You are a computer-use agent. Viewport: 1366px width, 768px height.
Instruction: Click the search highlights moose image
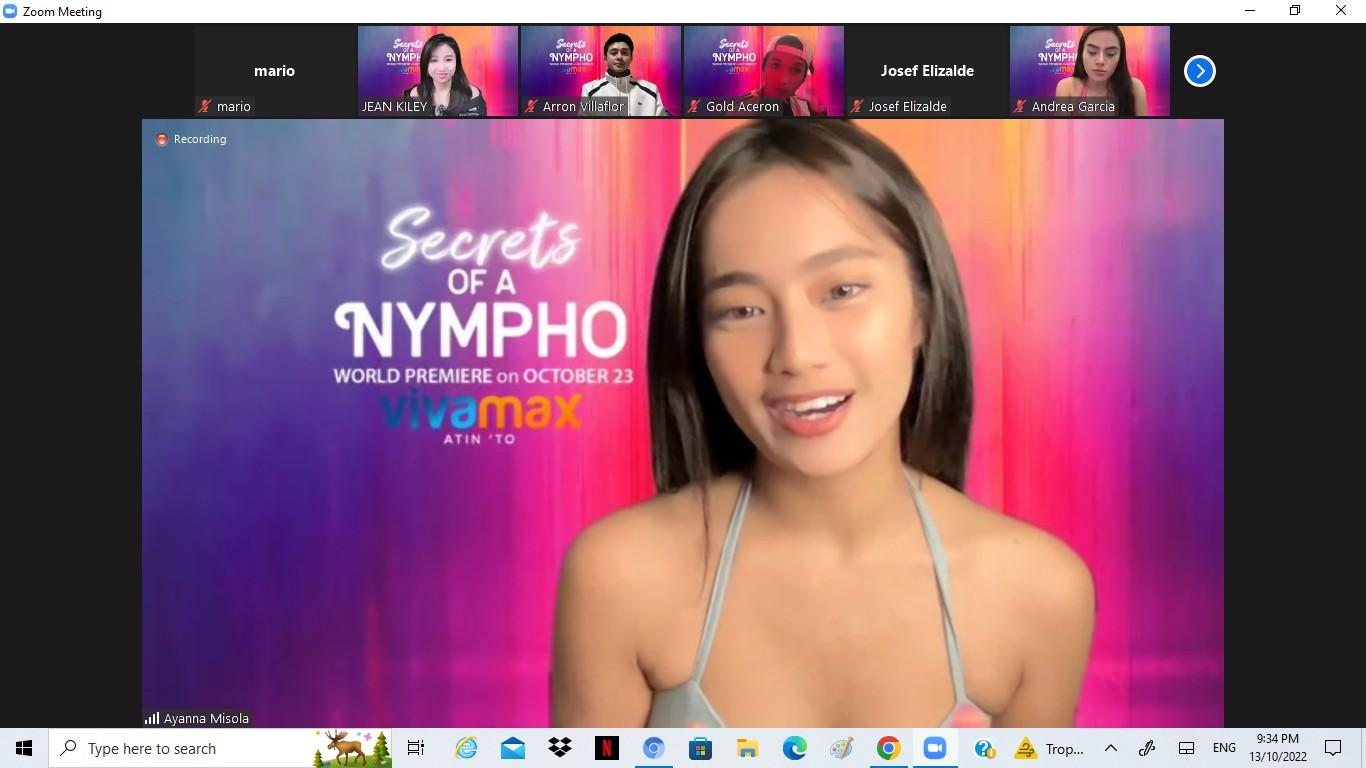(x=352, y=748)
